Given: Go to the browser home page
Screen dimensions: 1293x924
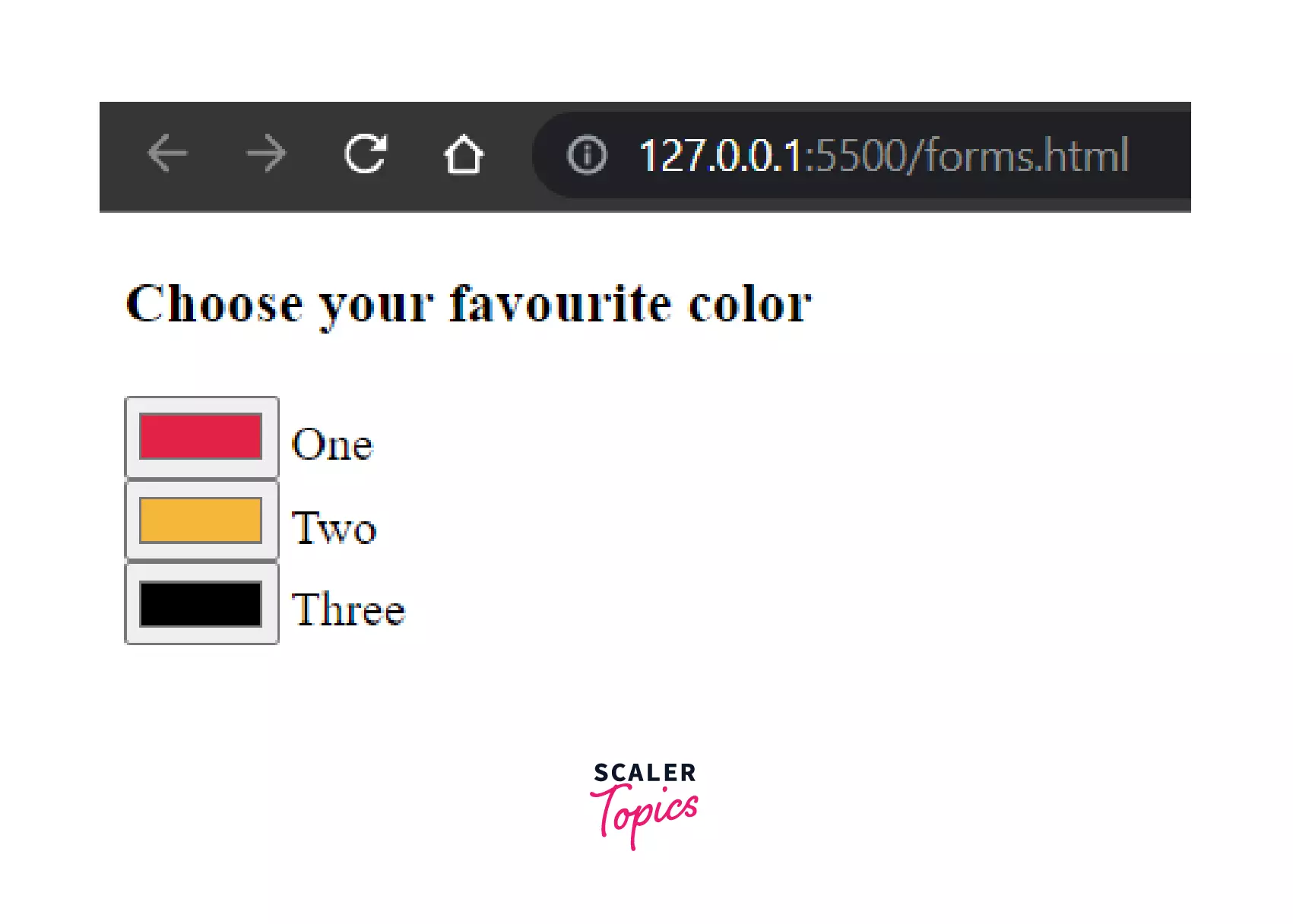Looking at the screenshot, I should pos(464,155).
